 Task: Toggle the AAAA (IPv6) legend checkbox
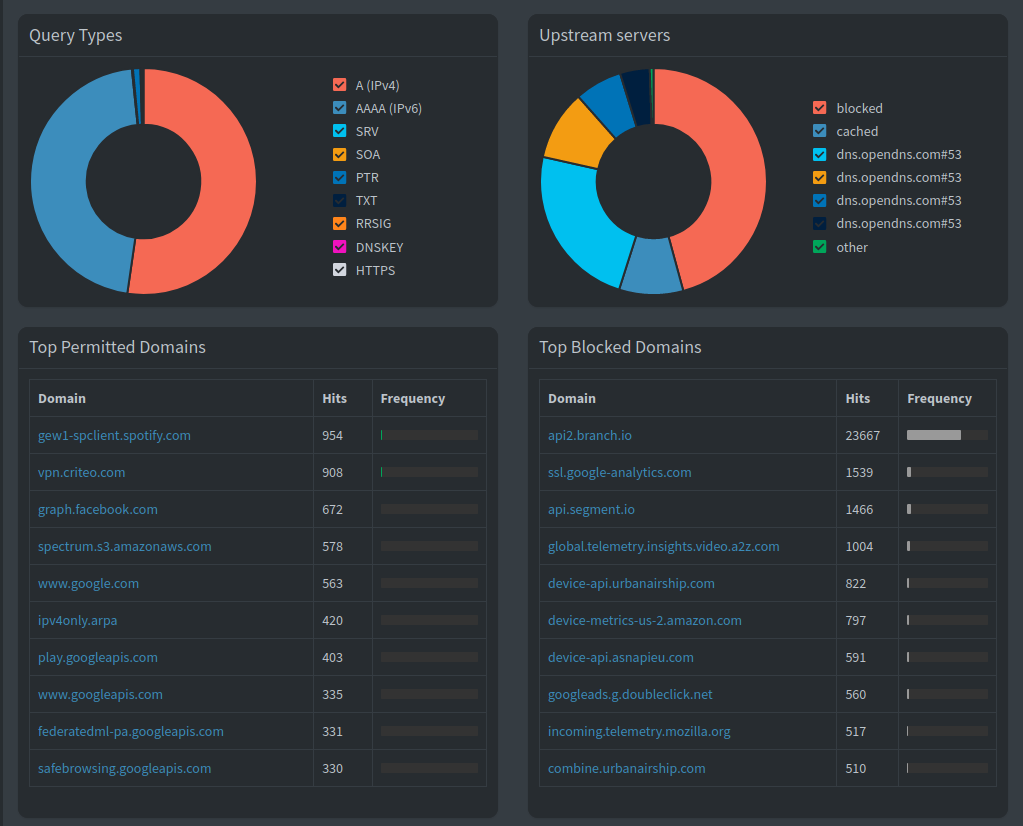(339, 108)
